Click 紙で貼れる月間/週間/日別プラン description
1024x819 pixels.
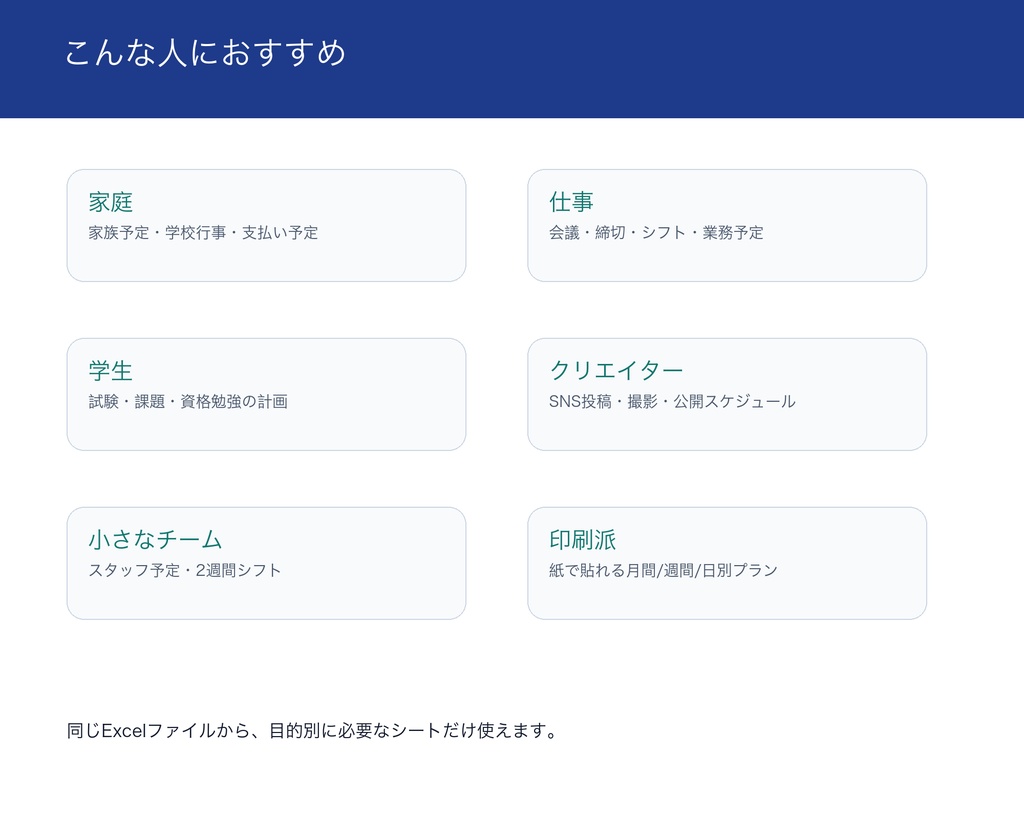664,570
